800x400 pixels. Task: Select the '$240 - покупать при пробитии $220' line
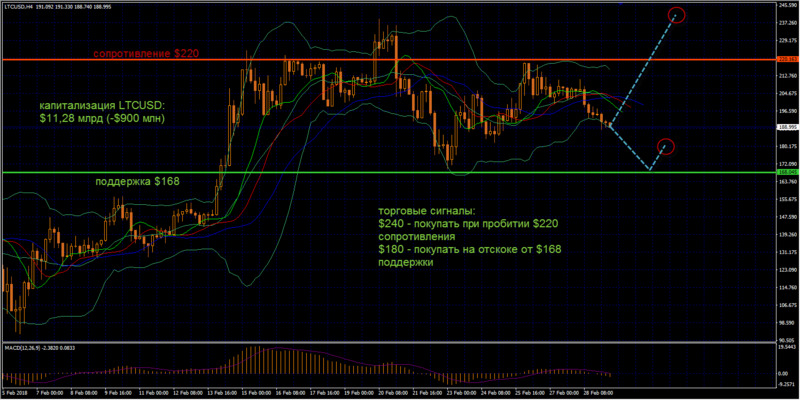[x=468, y=224]
